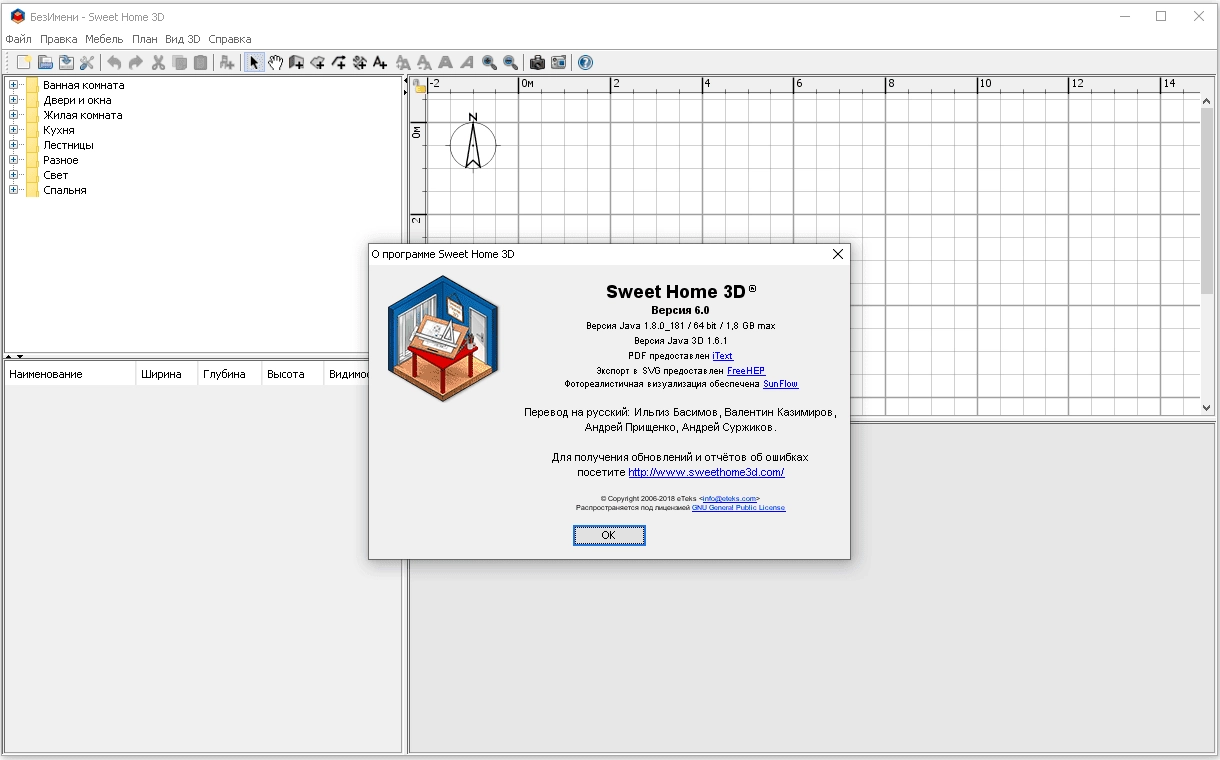Image resolution: width=1220 pixels, height=760 pixels.
Task: Open the План menu
Action: (x=145, y=39)
